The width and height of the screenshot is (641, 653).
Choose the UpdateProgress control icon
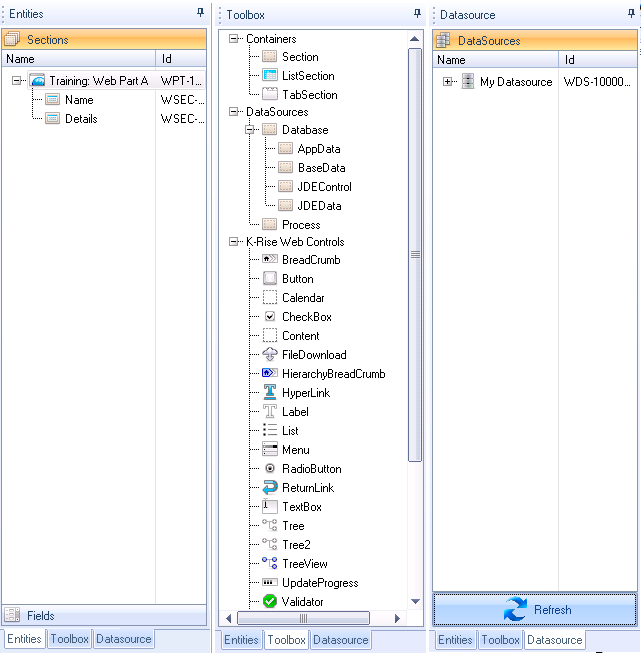point(269,582)
